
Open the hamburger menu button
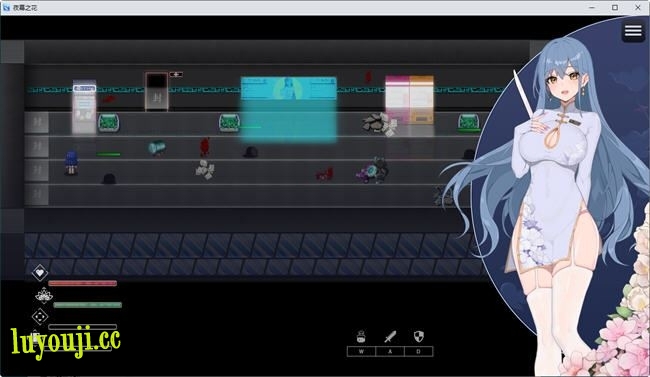[x=633, y=31]
